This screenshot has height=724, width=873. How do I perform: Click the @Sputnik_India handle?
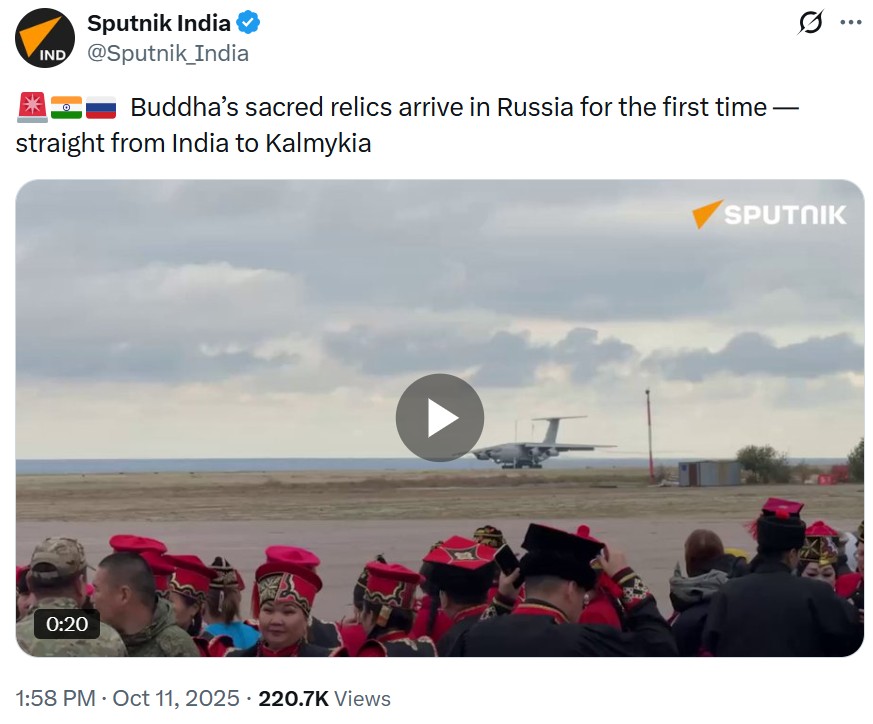(x=168, y=53)
